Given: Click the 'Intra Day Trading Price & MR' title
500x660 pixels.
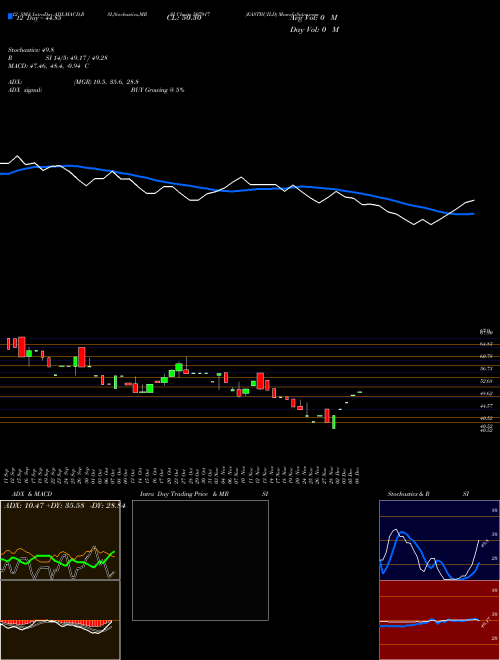Looking at the screenshot, I should click(x=184, y=494).
